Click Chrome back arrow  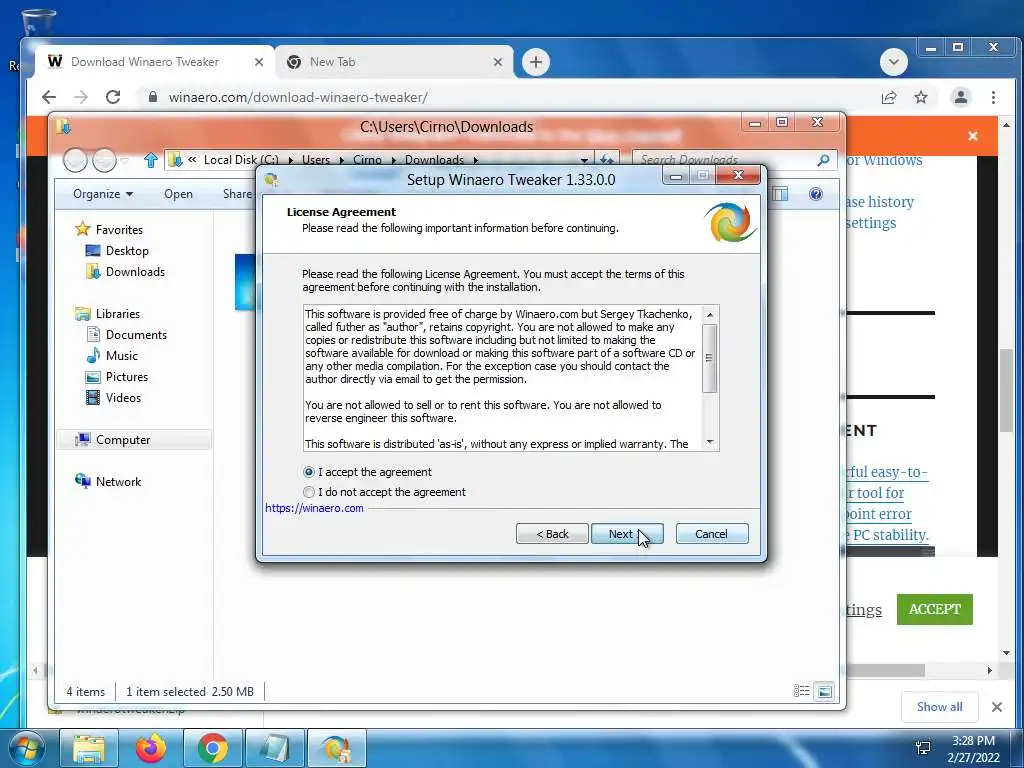[49, 97]
